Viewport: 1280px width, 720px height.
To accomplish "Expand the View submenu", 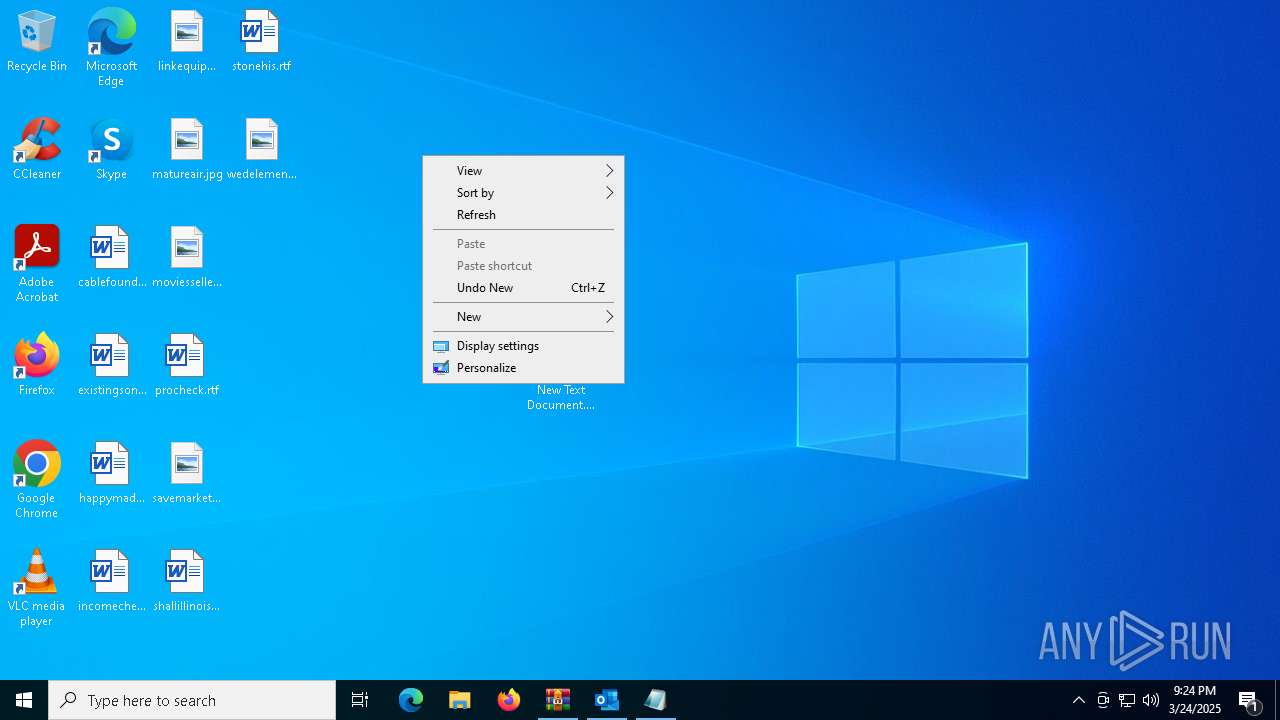I will coord(523,171).
